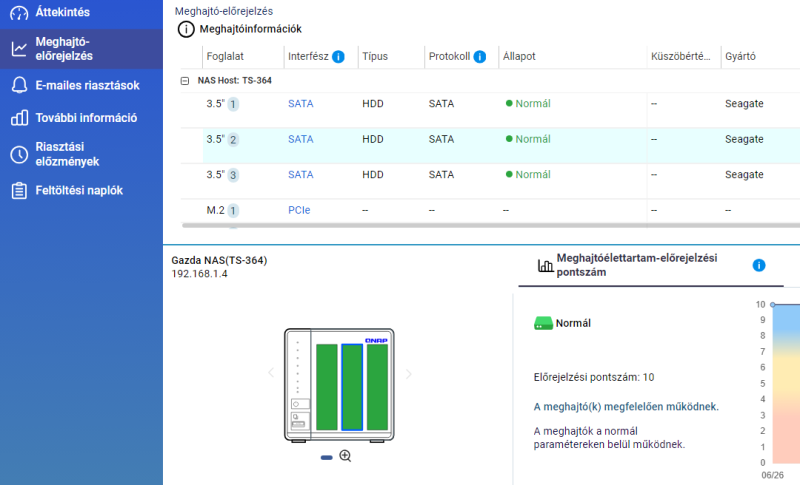This screenshot has height=485, width=800.
Task: Sort by the Interfész column header
Action: (x=308, y=57)
